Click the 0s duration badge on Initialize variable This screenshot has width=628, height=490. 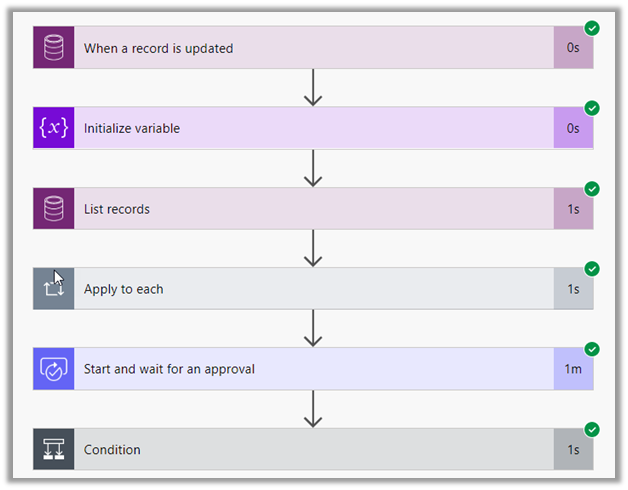[573, 128]
